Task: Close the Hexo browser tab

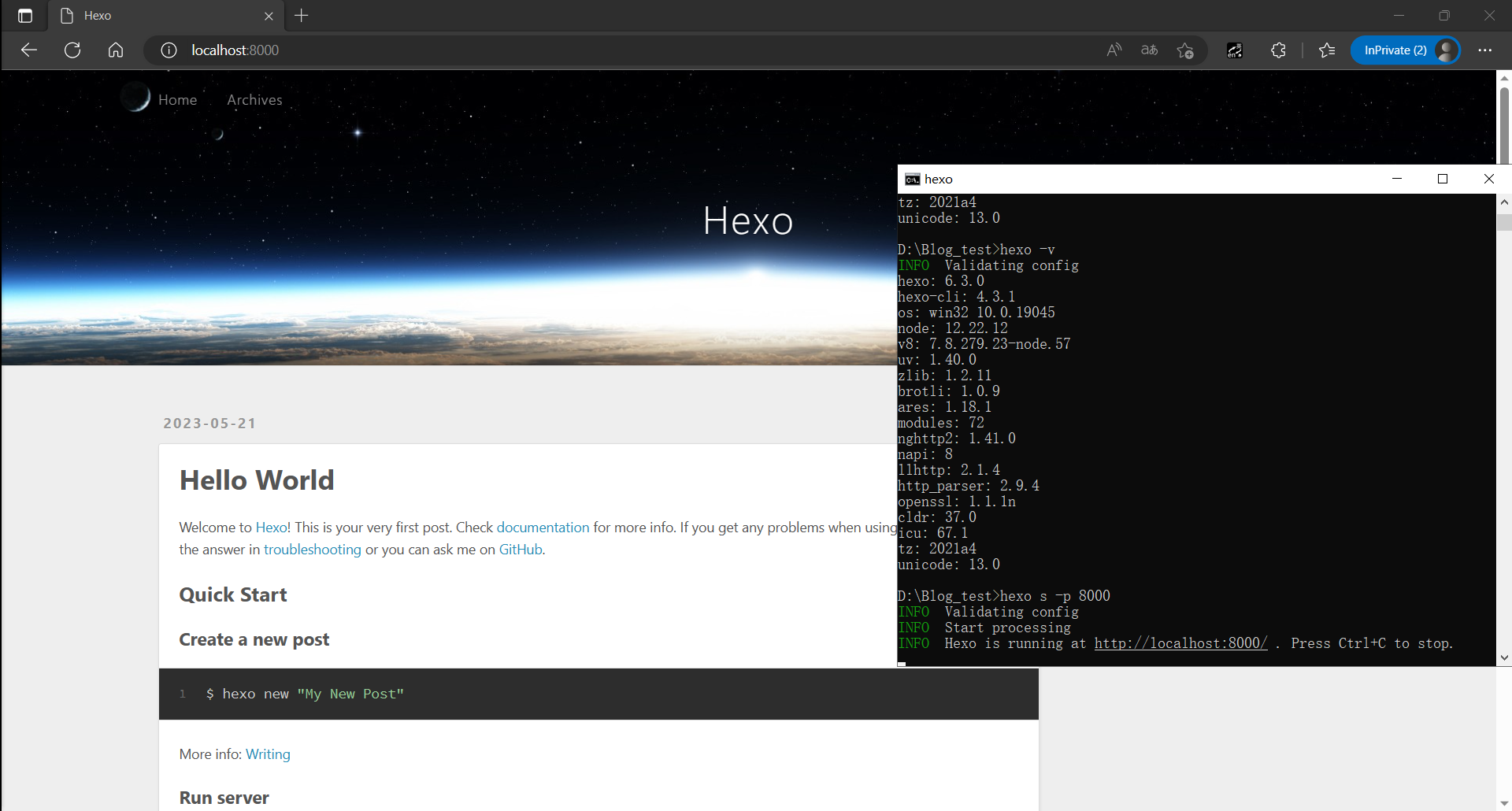Action: tap(269, 16)
